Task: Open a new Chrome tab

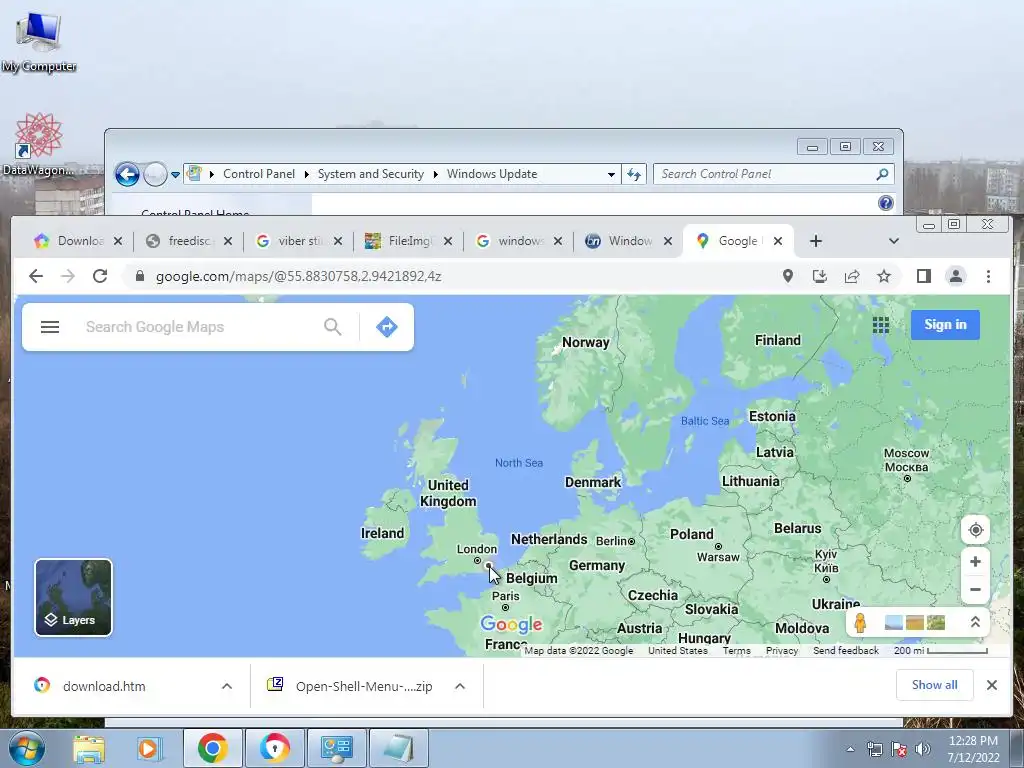Action: click(816, 241)
